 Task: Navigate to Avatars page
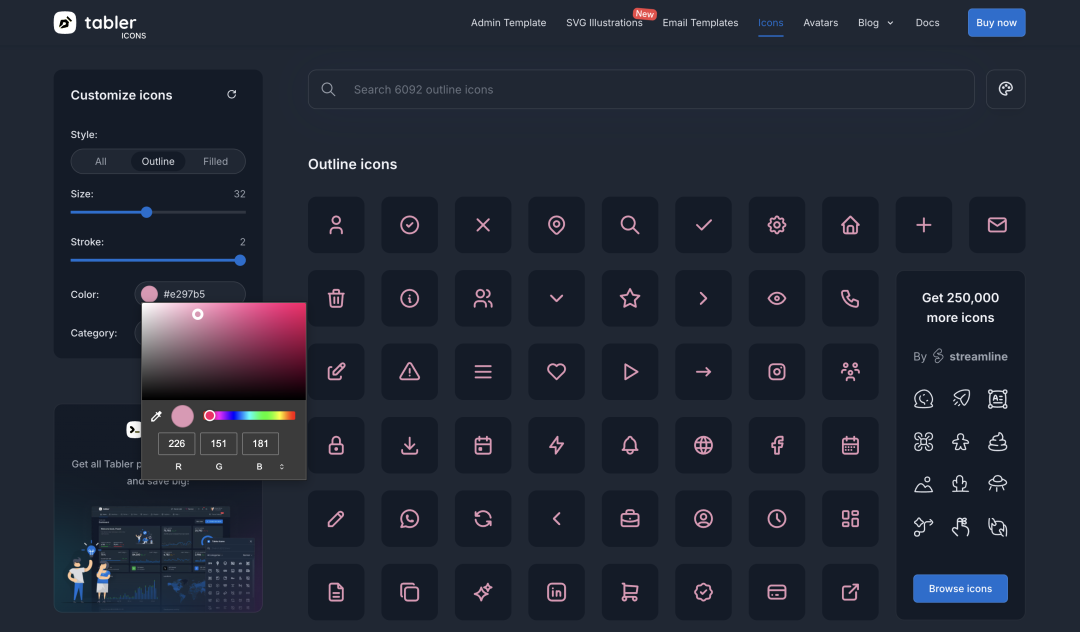point(820,23)
